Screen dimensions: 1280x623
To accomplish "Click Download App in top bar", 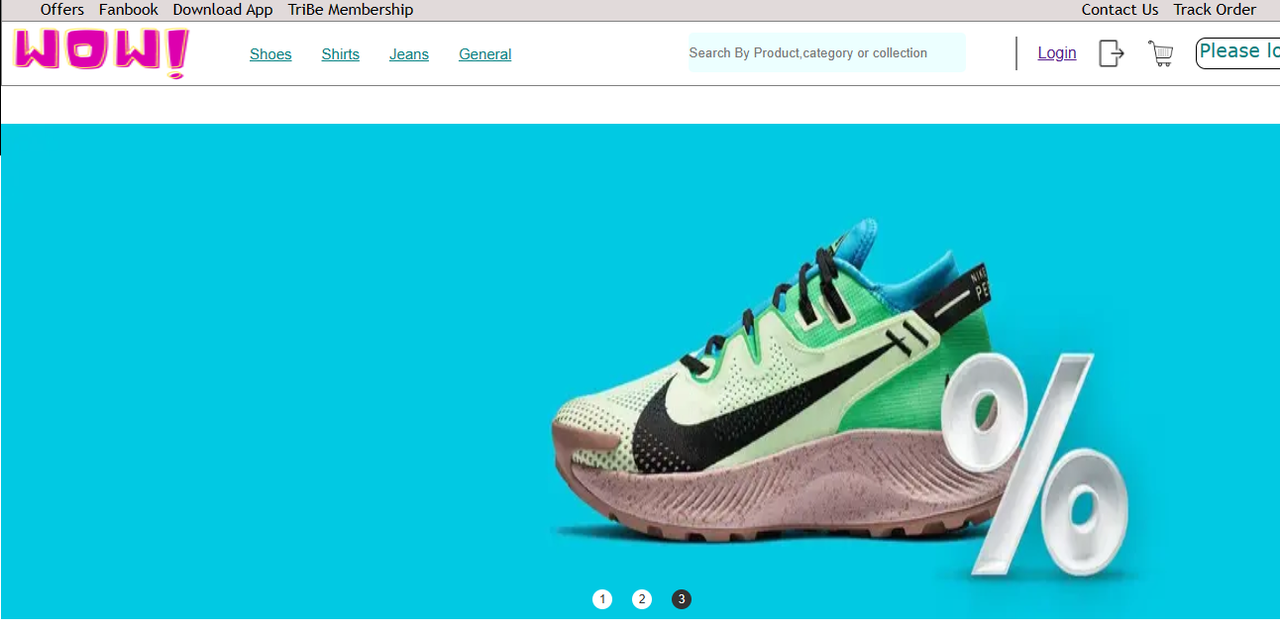I will (222, 10).
